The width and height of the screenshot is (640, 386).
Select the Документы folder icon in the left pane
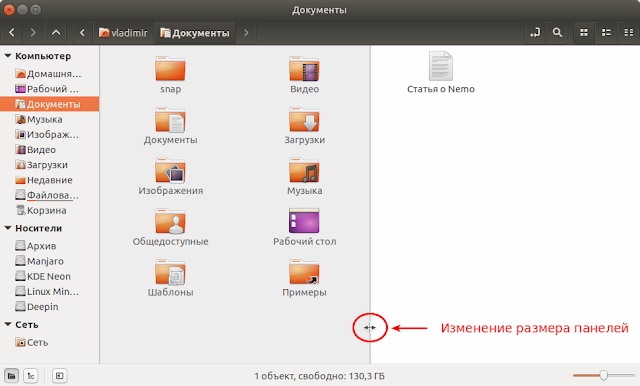pyautogui.click(x=170, y=120)
